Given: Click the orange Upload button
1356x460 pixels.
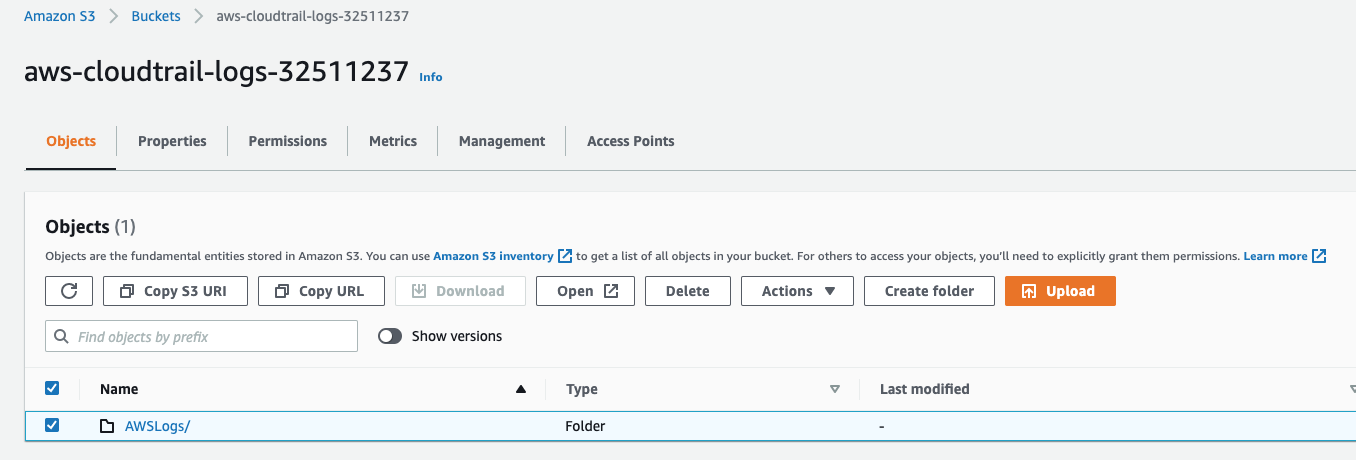Looking at the screenshot, I should pos(1060,291).
